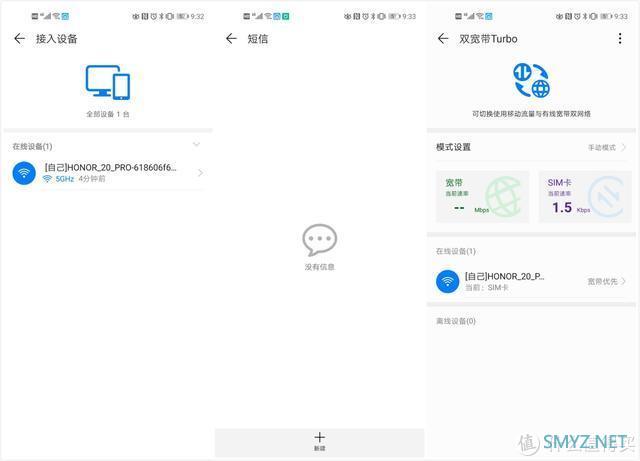Select the 宽带 speed card
Screen dimensions: 640x461
482,197
